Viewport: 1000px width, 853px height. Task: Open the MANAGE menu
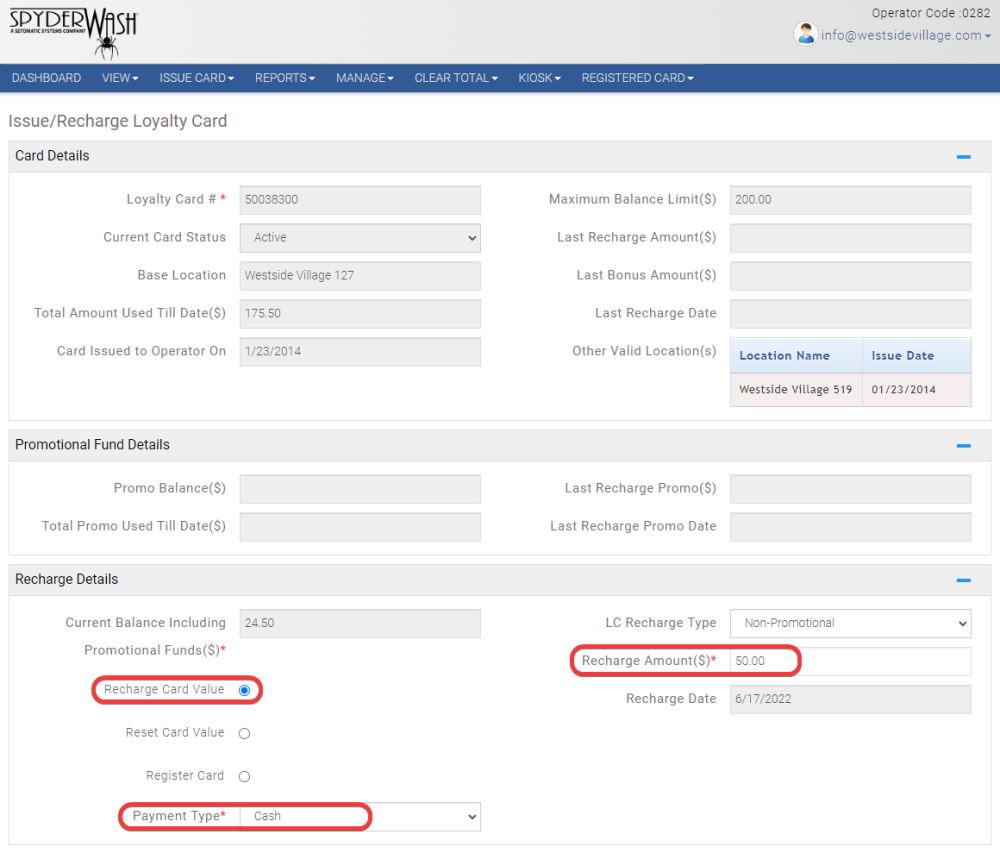(365, 78)
